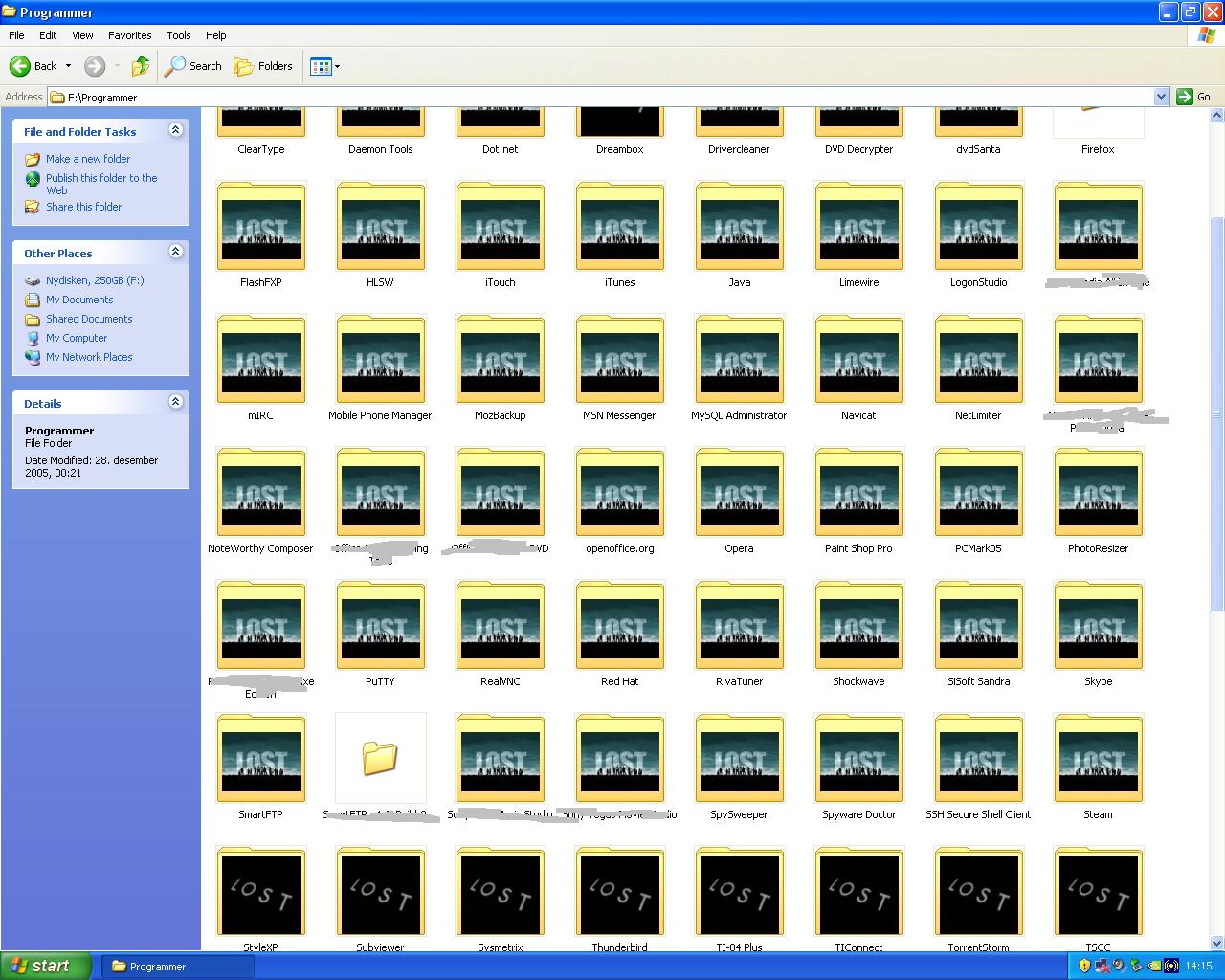
Task: Collapse the File and Folder Tasks panel
Action: [175, 130]
